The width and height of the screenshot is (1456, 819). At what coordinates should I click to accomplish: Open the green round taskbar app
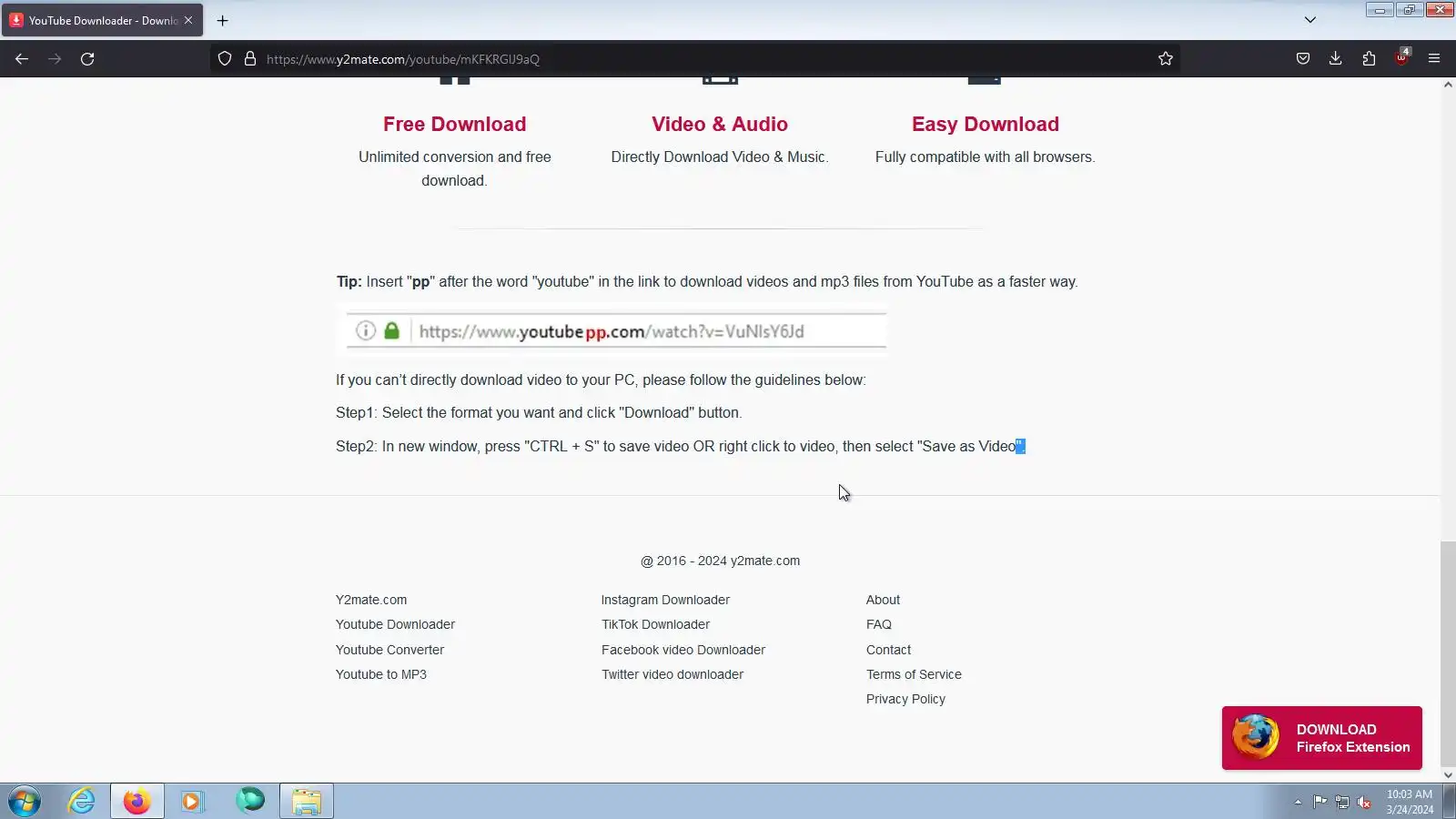click(x=250, y=801)
